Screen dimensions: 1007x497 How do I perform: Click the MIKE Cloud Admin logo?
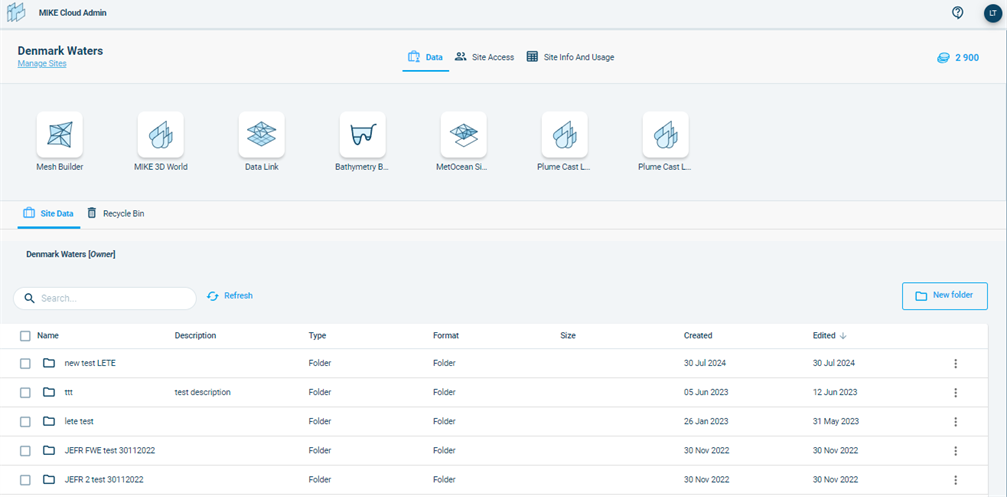pyautogui.click(x=17, y=13)
